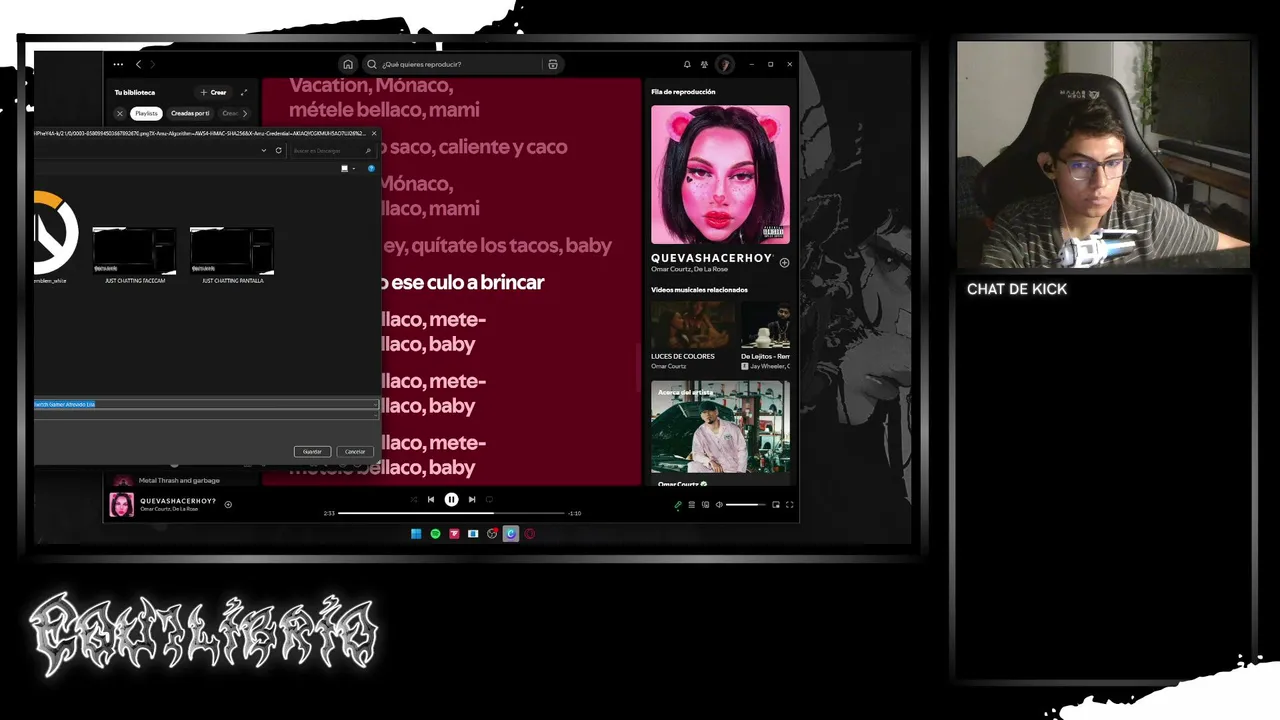Open the 'Metal Thrash and garbage' playlist
Viewport: 1280px width, 720px height.
[179, 480]
